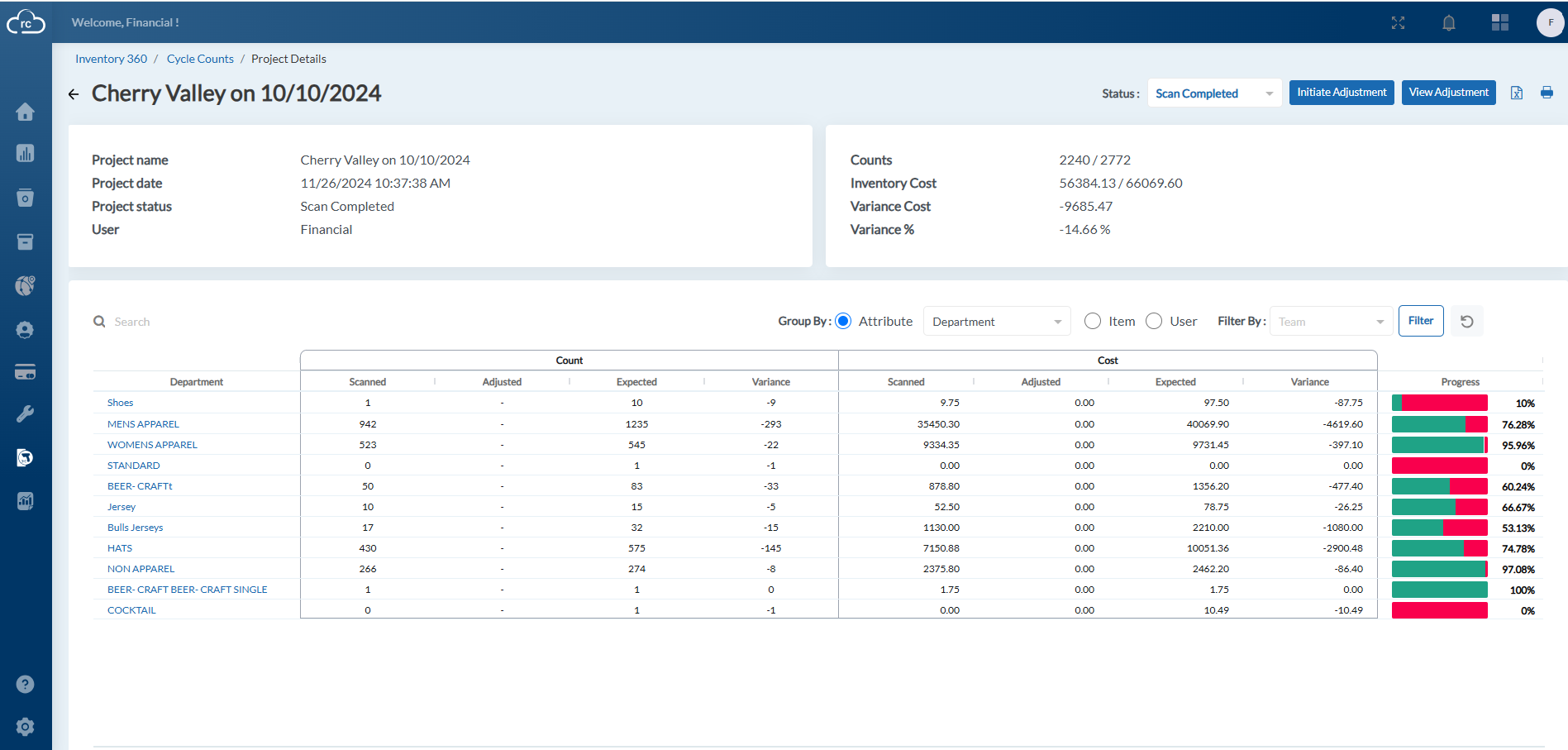Open the Department attribute dropdown

point(997,322)
